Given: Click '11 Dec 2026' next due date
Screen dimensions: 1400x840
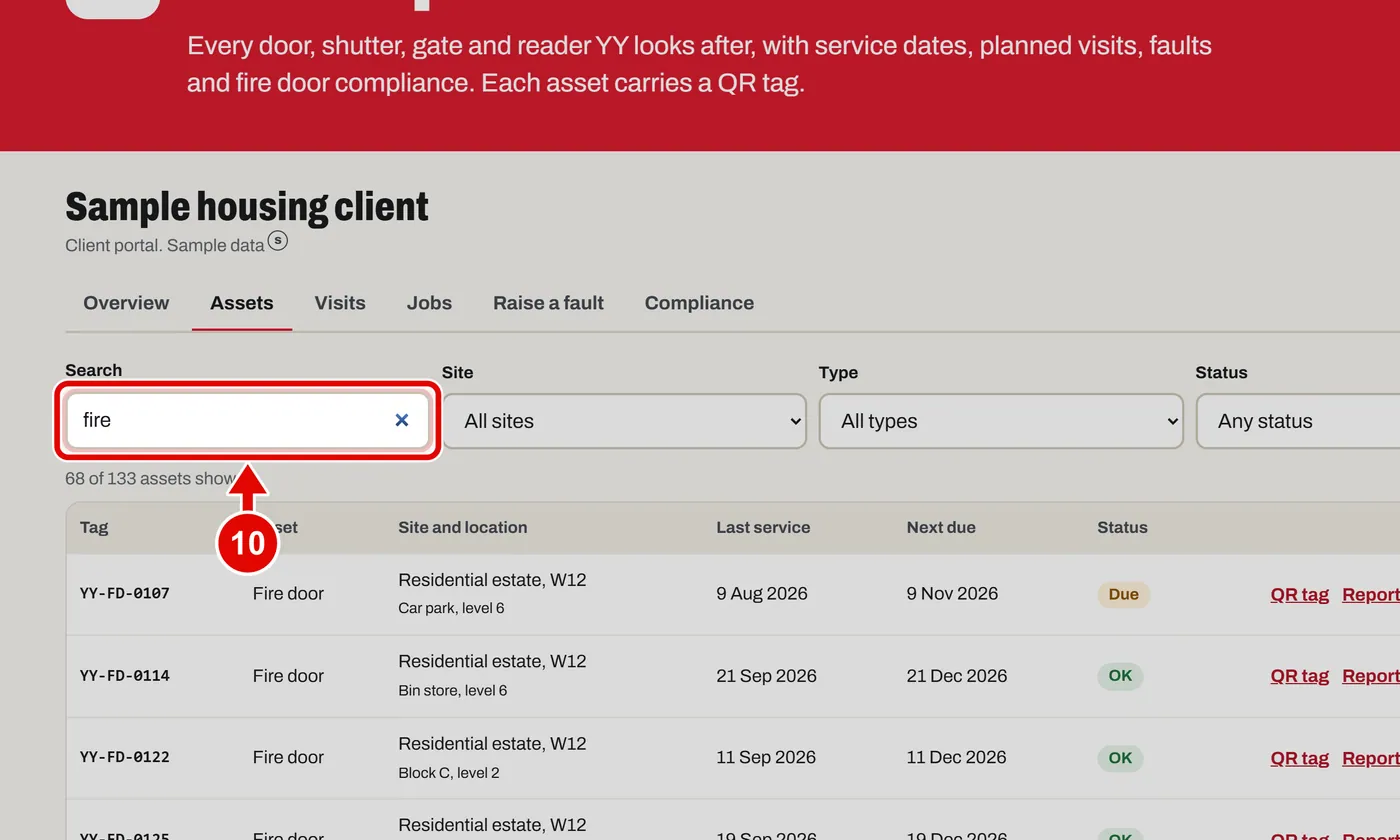Looking at the screenshot, I should click(x=956, y=758).
